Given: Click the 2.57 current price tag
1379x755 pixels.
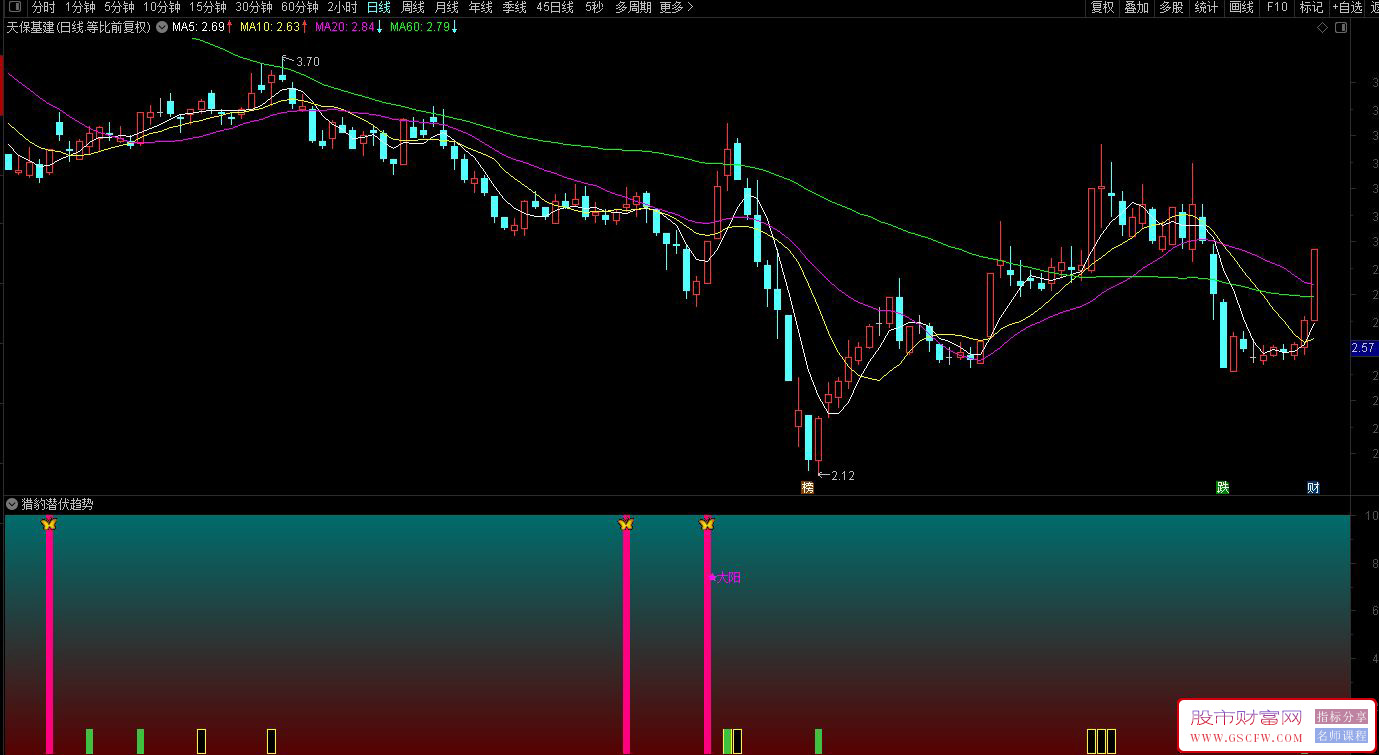Looking at the screenshot, I should click(1363, 348).
